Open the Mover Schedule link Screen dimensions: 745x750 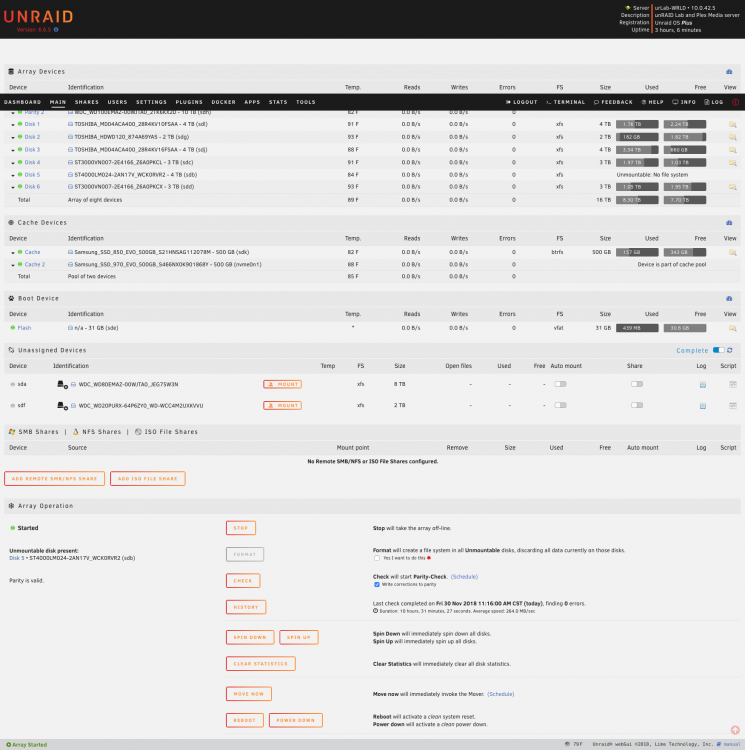click(501, 694)
